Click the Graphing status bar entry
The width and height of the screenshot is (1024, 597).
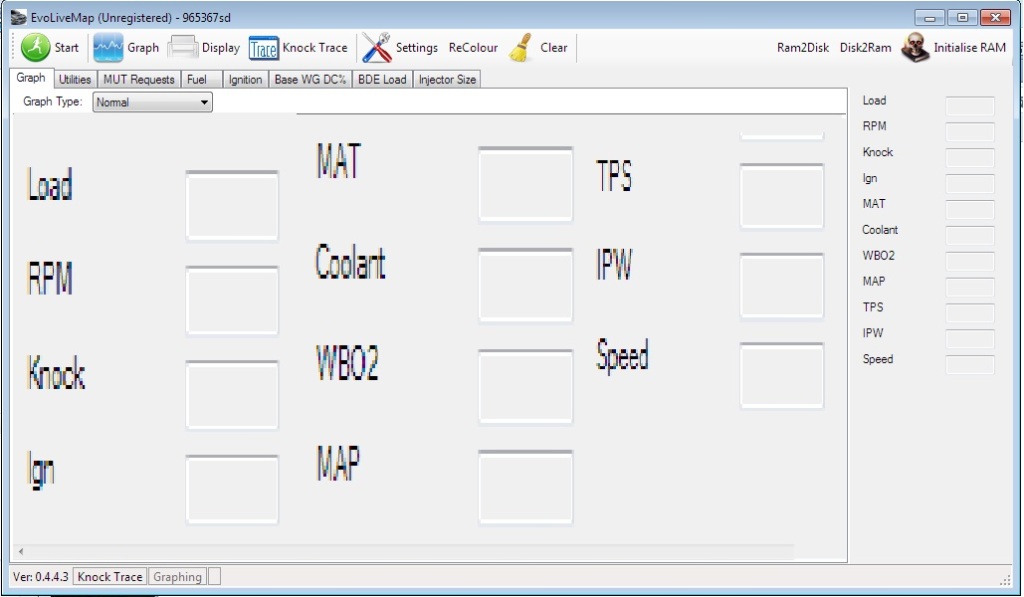tap(177, 577)
